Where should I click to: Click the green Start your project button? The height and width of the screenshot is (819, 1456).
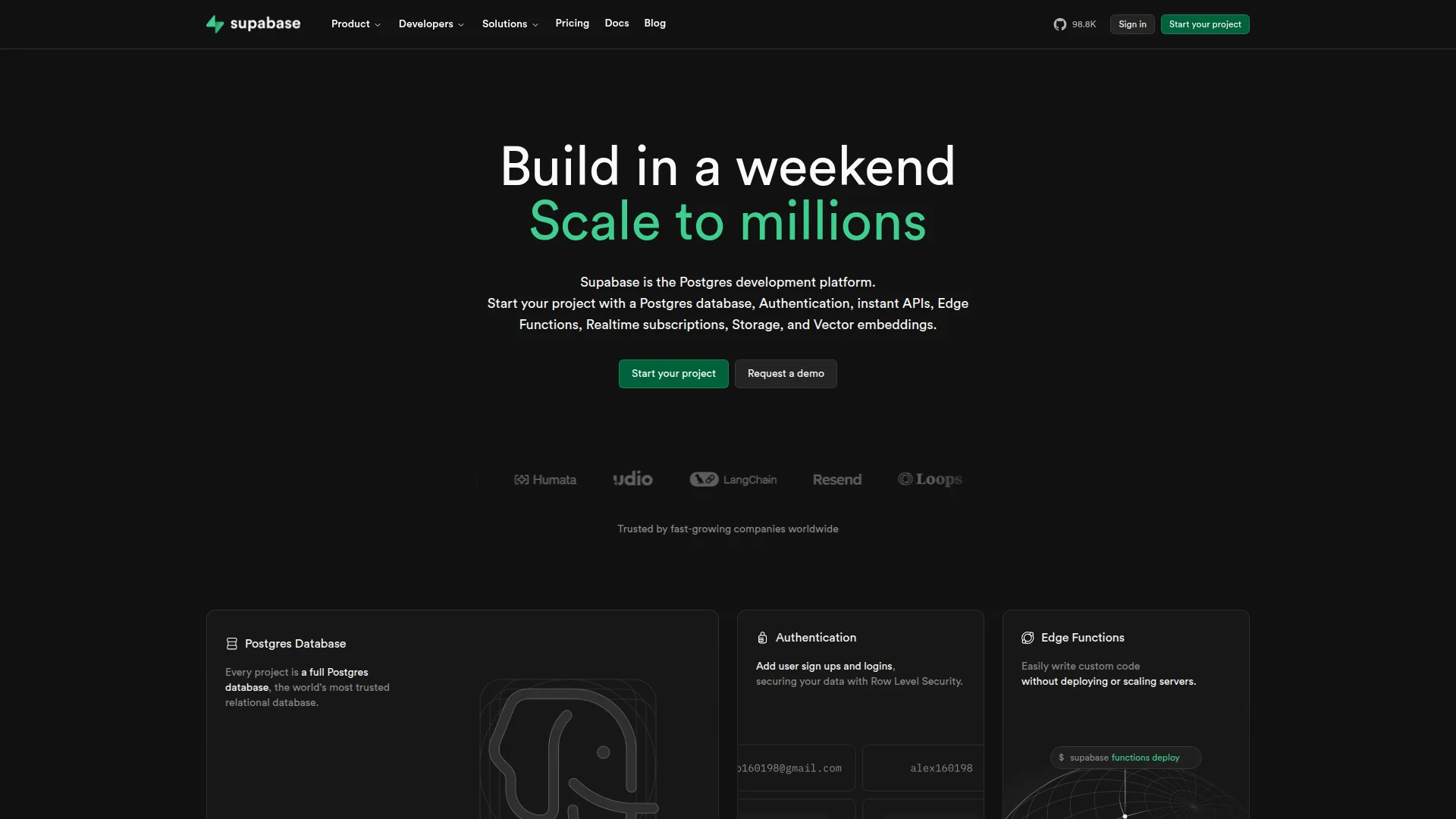point(673,373)
